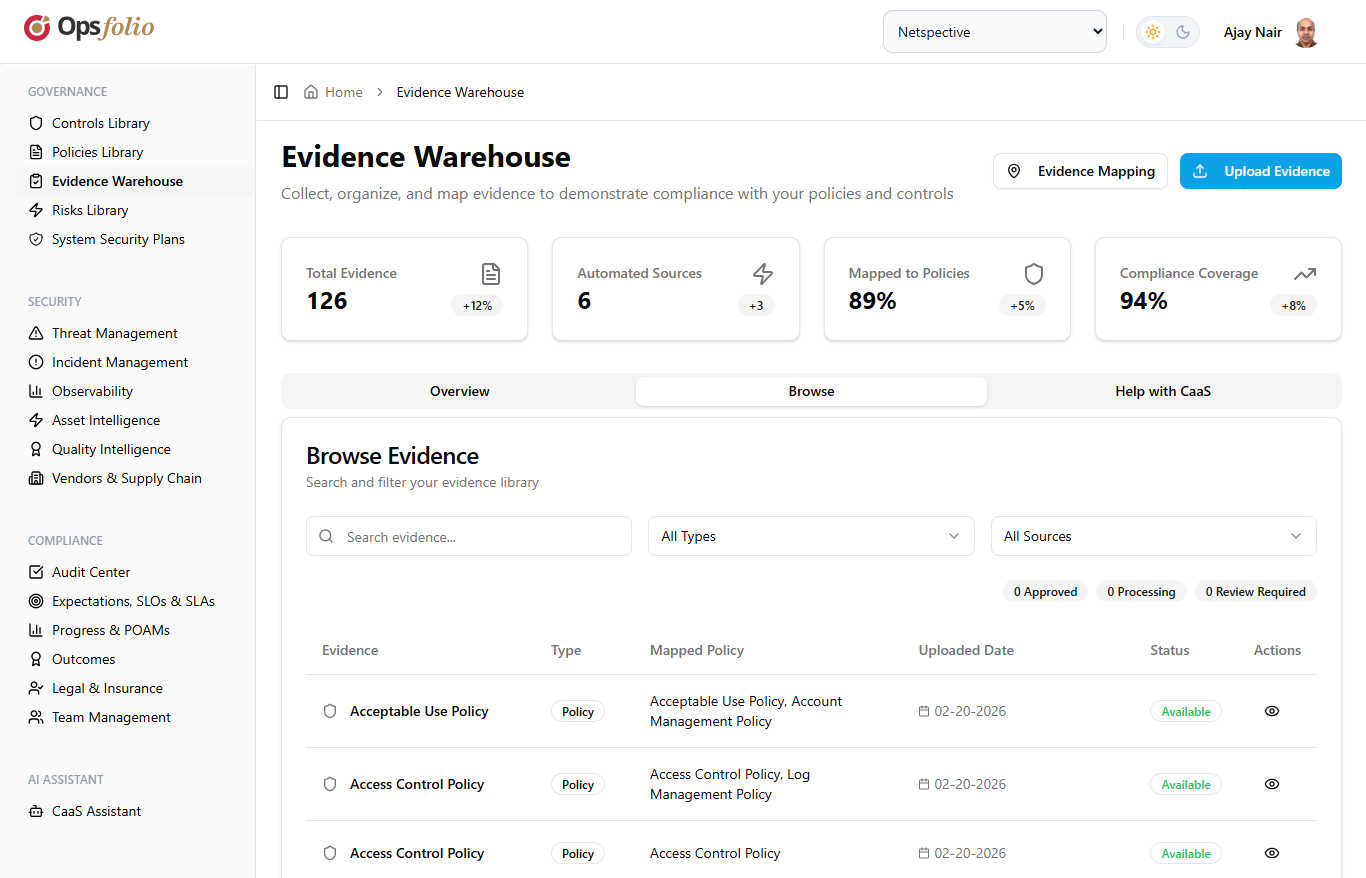Viewport: 1366px width, 878px height.
Task: Click the evidence search field
Action: pos(468,536)
